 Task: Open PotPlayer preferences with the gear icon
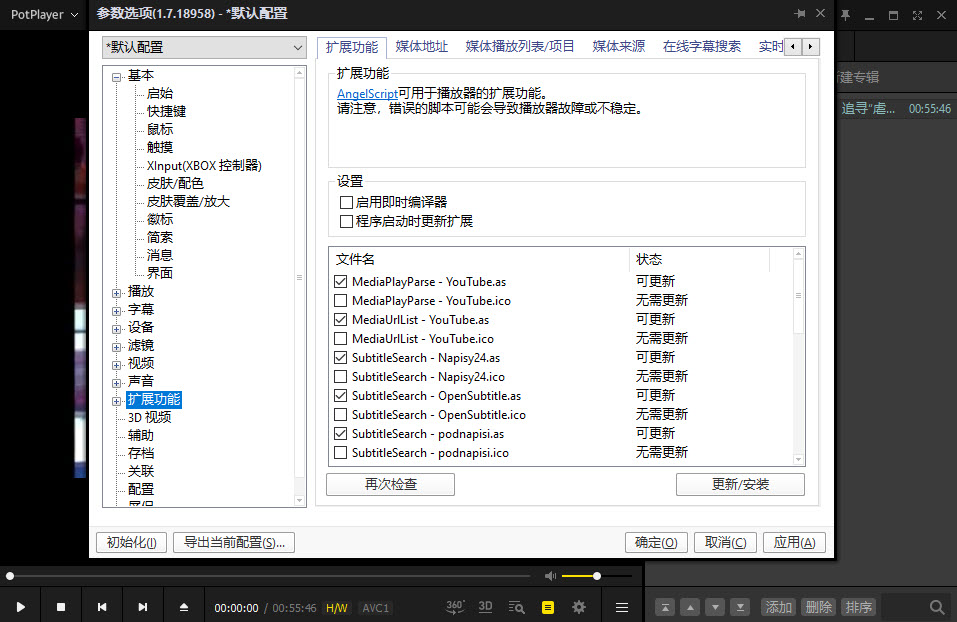coord(578,606)
